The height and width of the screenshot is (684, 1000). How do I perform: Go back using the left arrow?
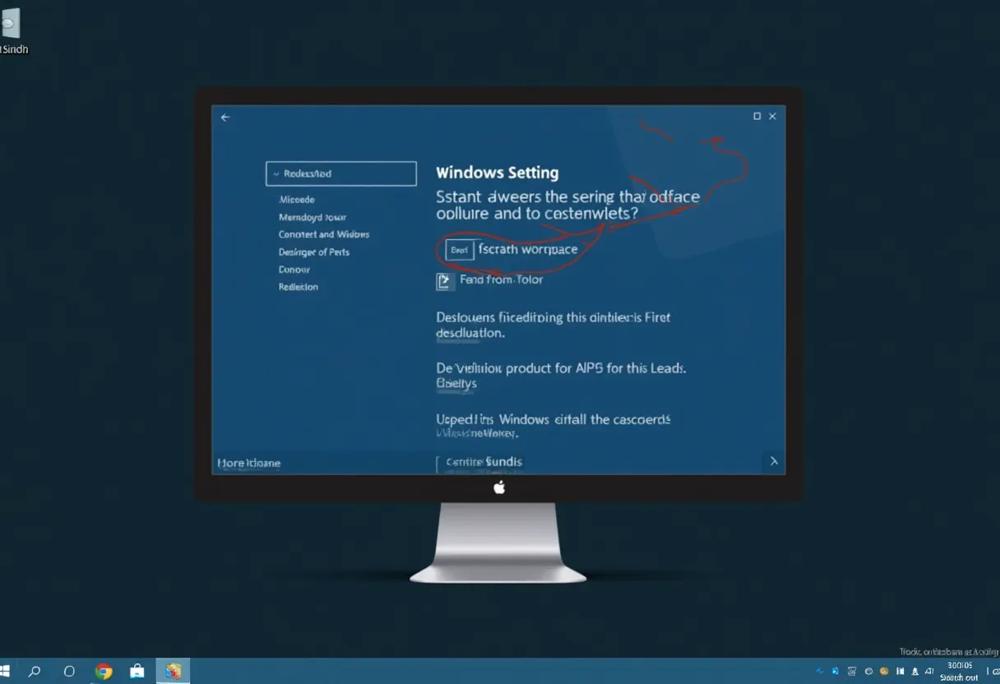225,117
